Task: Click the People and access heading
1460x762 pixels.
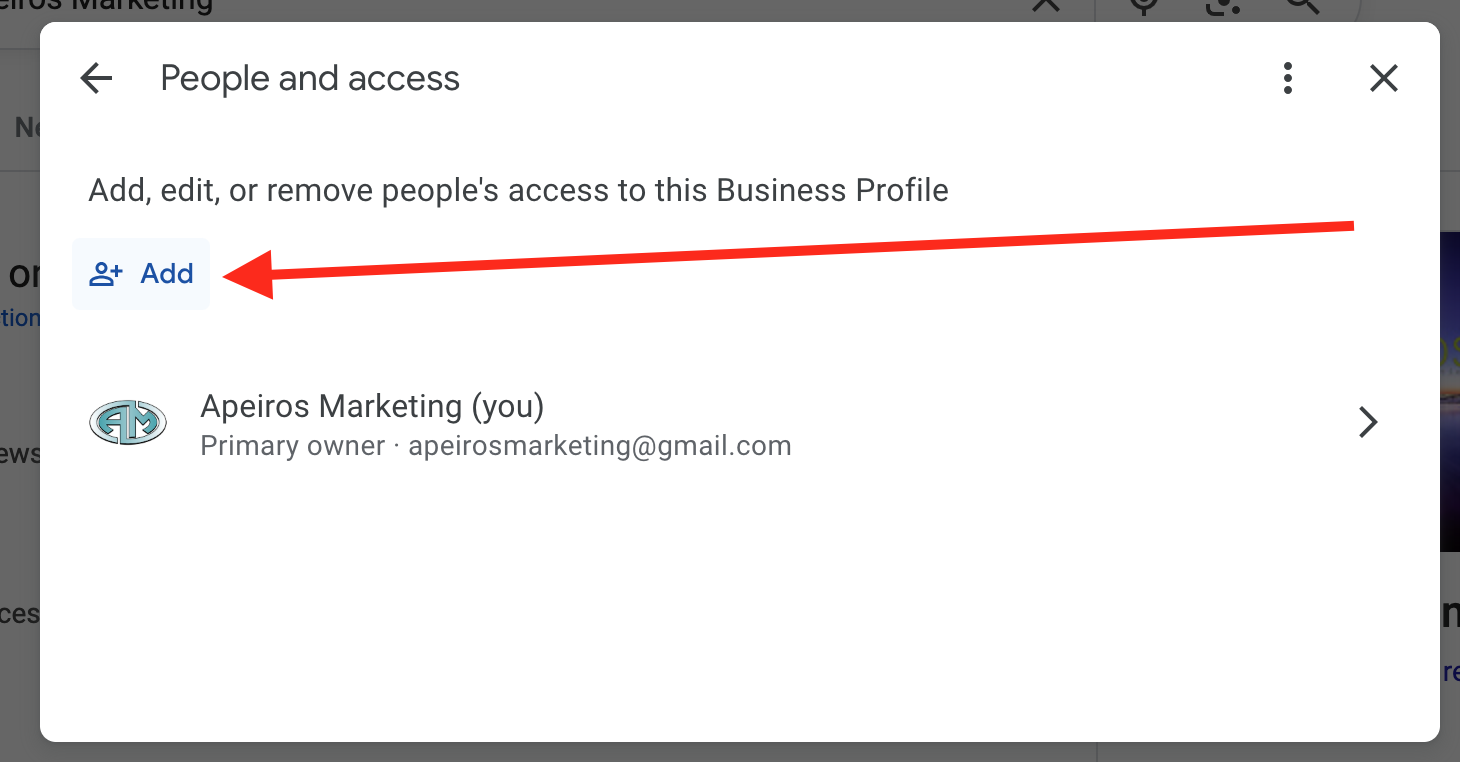Action: point(310,78)
